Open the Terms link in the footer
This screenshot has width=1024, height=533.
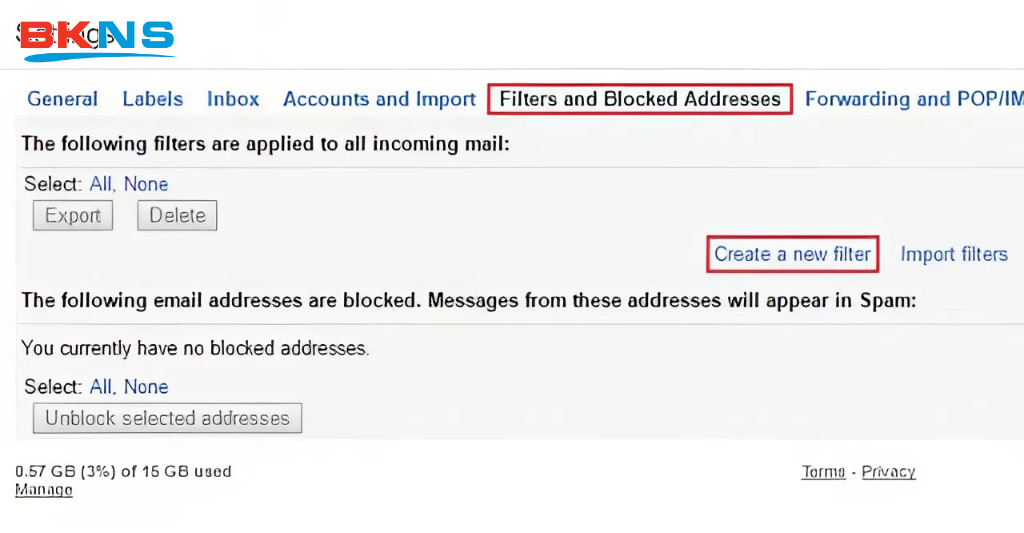(x=823, y=472)
